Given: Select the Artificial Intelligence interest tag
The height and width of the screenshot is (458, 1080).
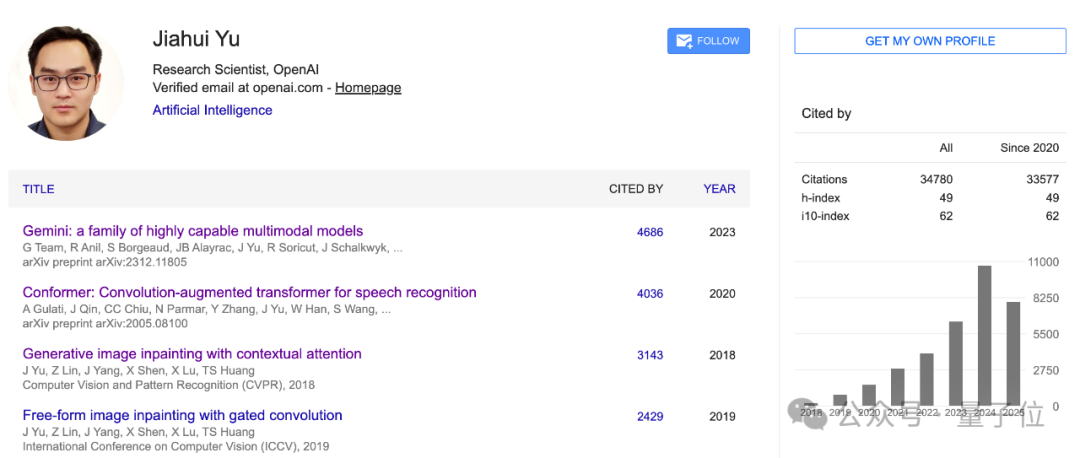Looking at the screenshot, I should [x=212, y=110].
